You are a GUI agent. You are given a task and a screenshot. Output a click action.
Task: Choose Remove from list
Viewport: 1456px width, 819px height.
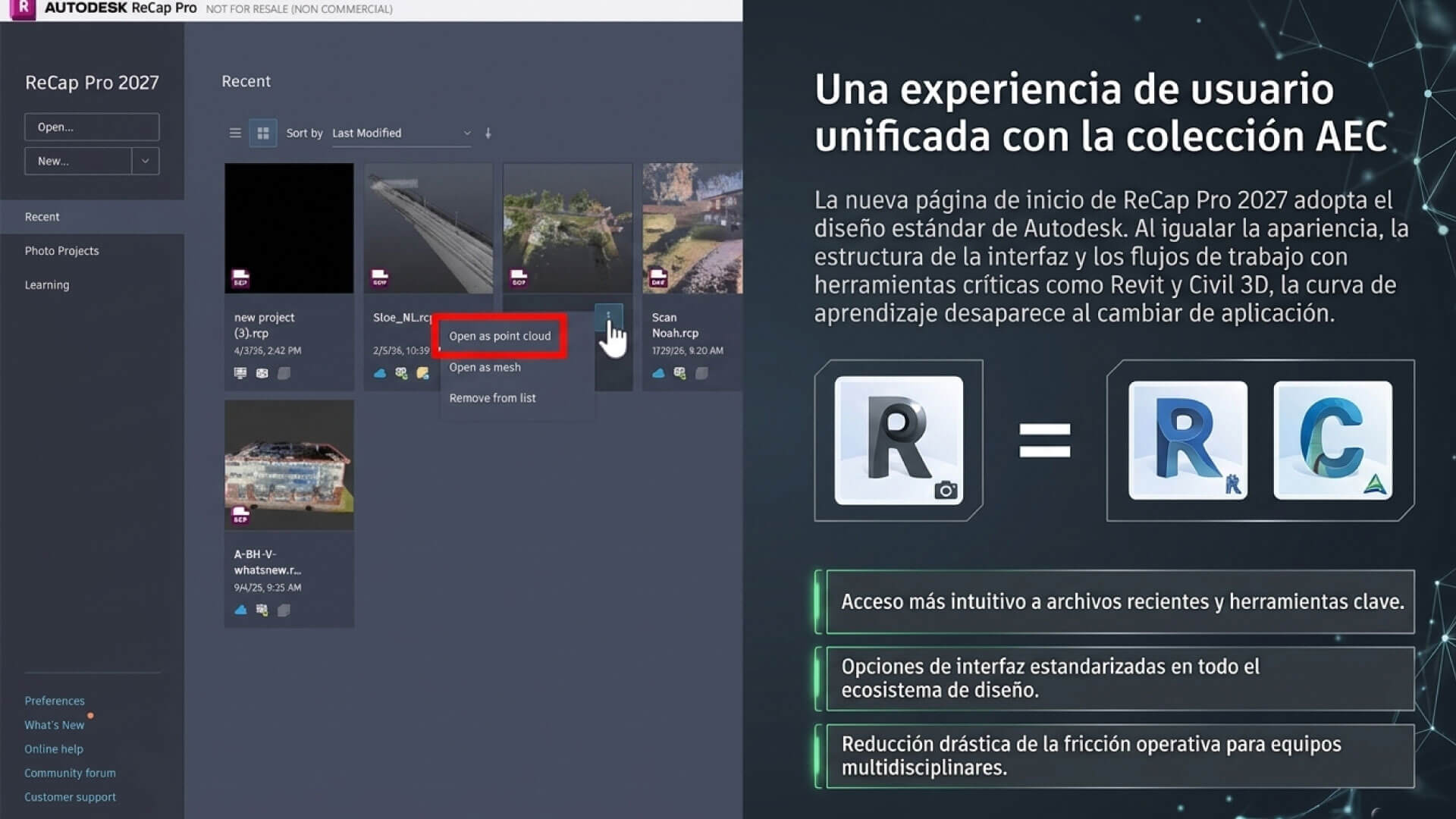coord(493,398)
